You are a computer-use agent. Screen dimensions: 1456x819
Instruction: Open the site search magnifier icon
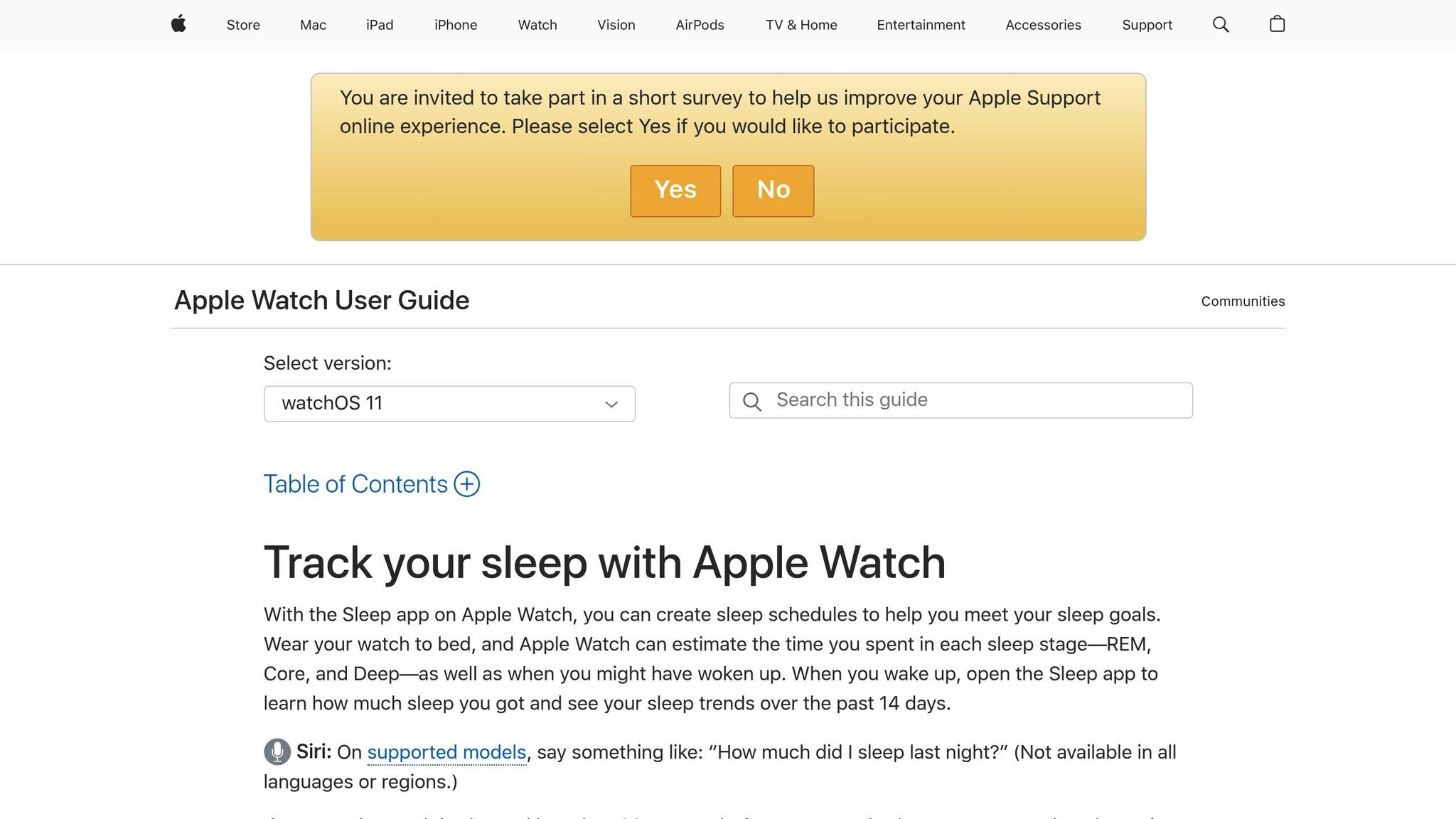pyautogui.click(x=1221, y=25)
